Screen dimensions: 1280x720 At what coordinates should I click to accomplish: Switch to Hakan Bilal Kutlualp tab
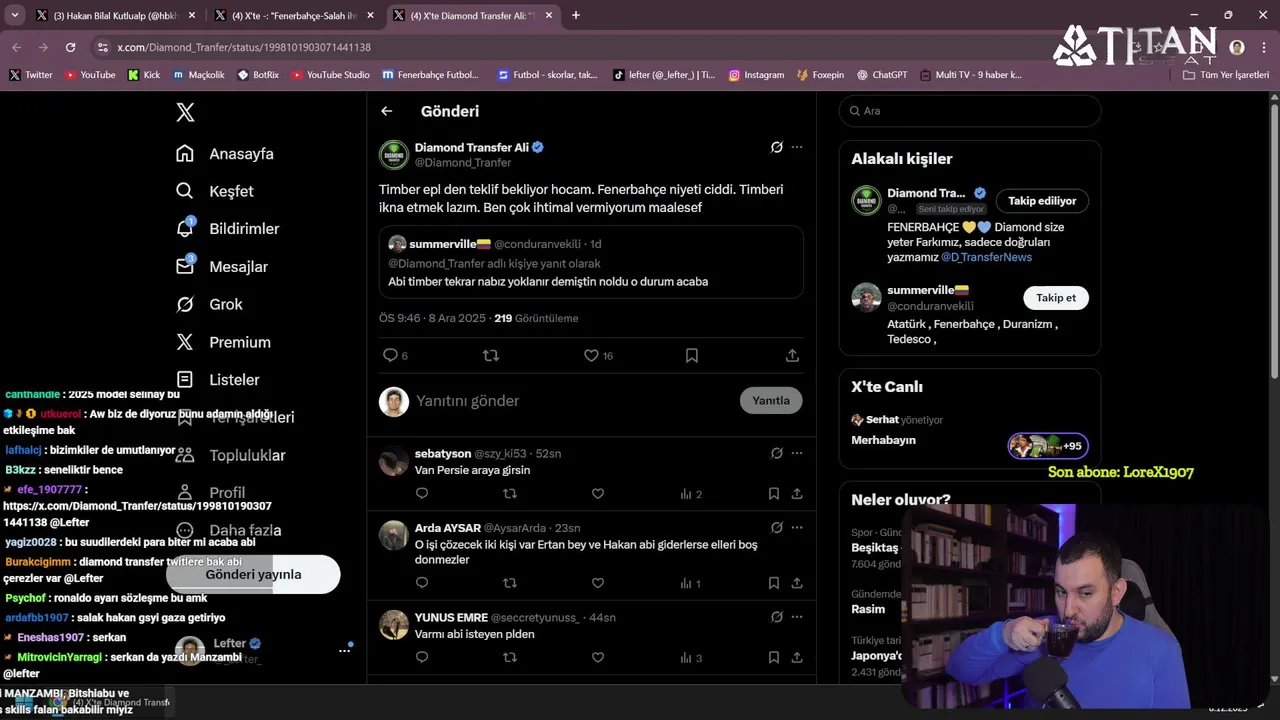[115, 15]
